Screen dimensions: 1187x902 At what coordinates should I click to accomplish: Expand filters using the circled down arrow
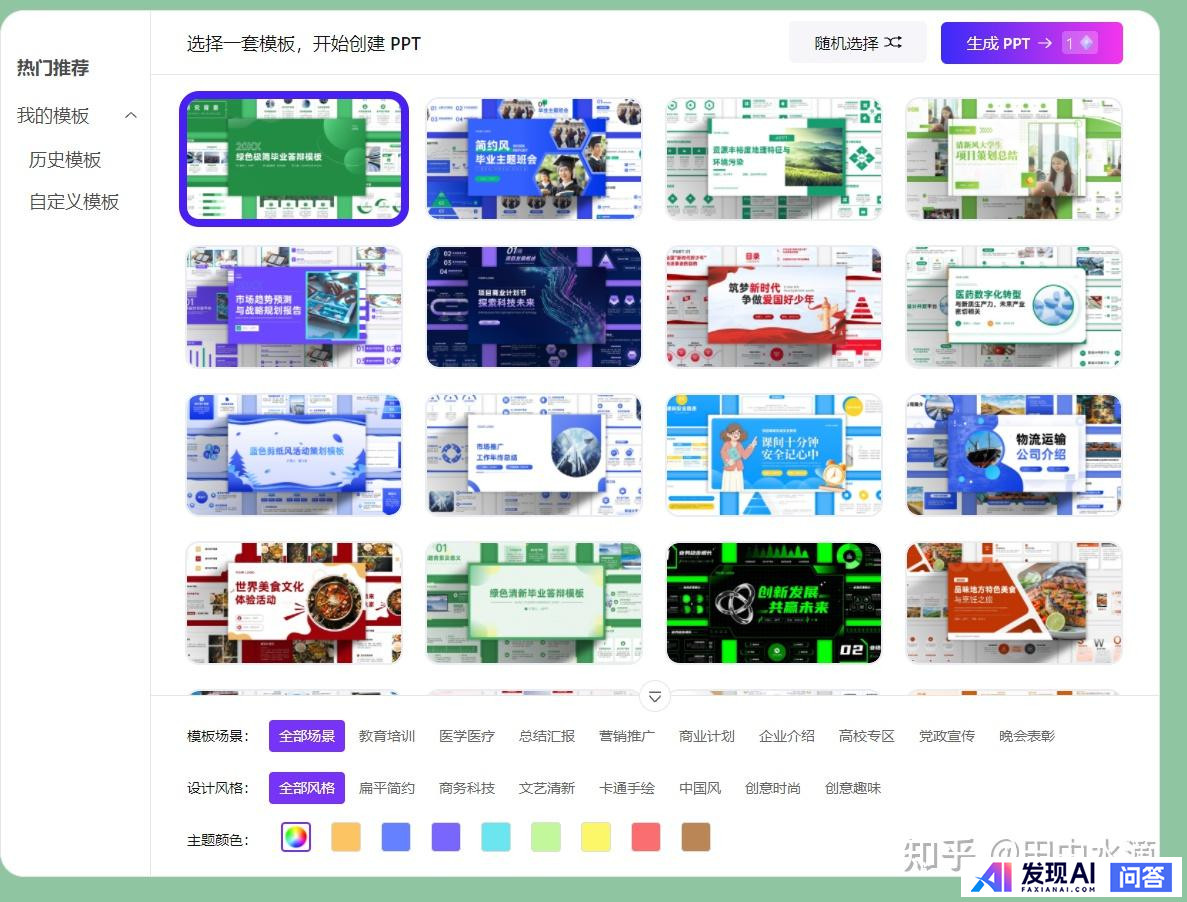(x=655, y=696)
